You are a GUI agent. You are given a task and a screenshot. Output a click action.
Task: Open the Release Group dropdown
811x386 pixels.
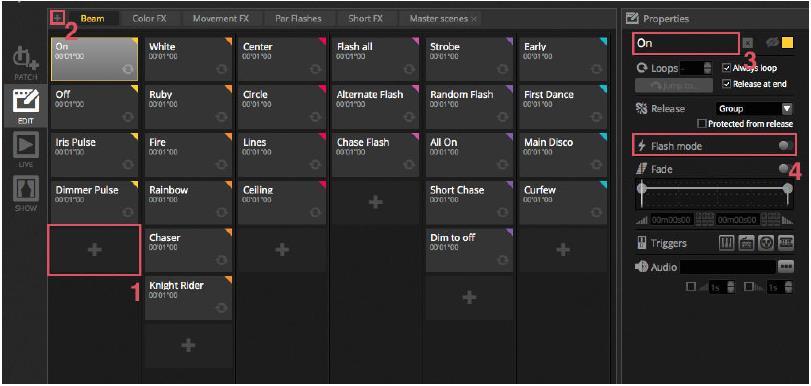tap(754, 109)
